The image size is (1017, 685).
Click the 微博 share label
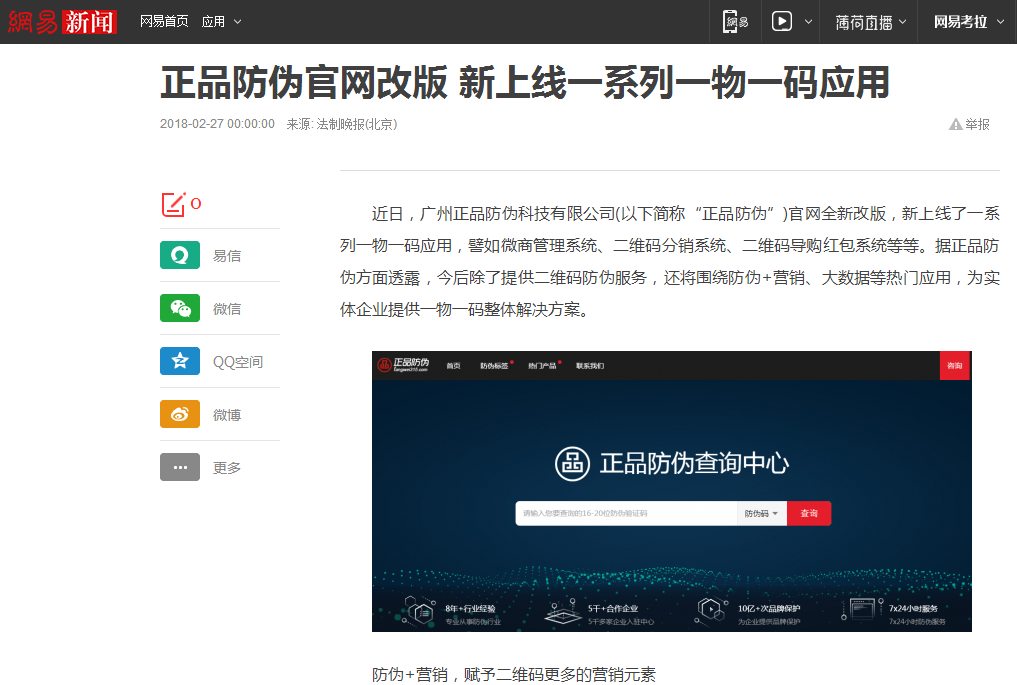[x=227, y=415]
